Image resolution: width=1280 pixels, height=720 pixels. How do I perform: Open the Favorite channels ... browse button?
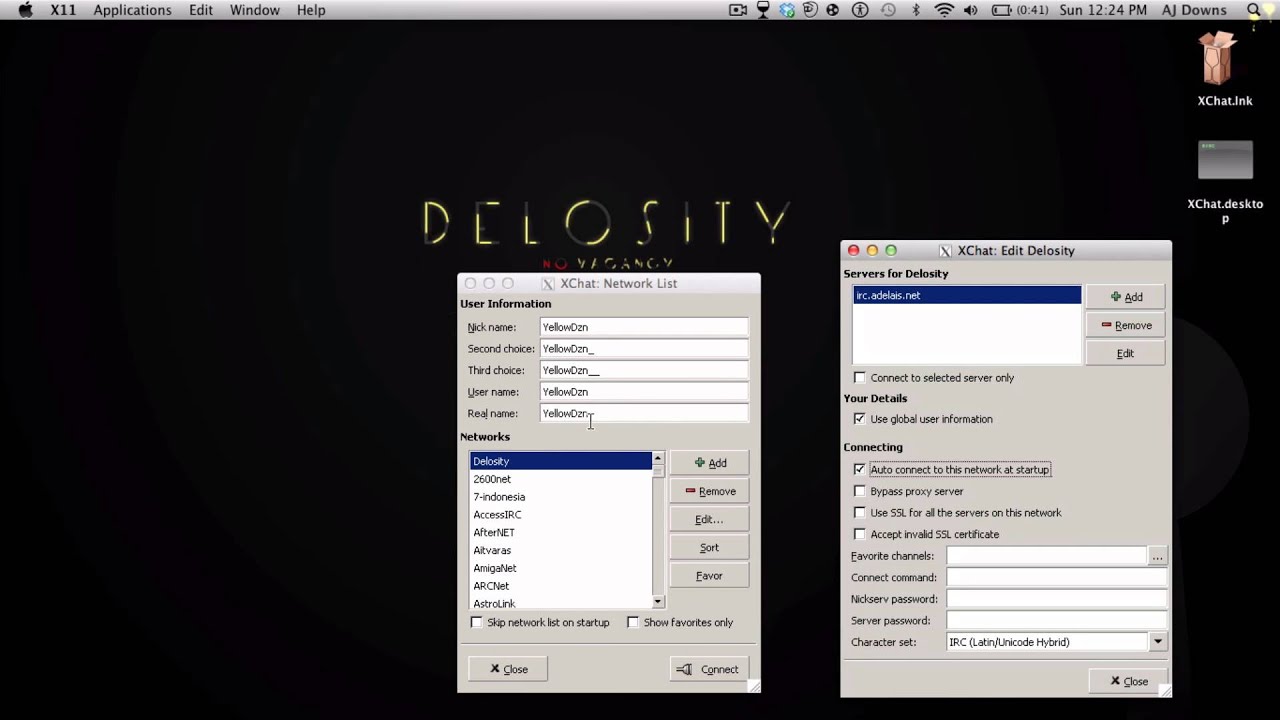(1157, 556)
